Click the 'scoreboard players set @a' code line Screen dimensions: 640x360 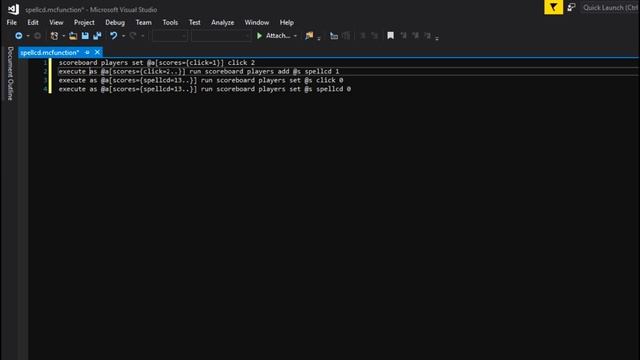[x=157, y=62]
